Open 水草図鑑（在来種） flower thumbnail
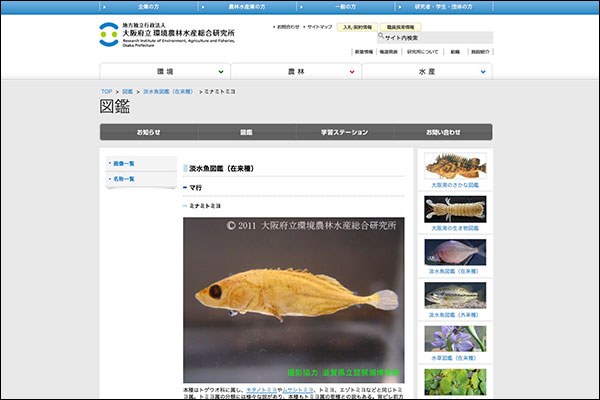 (x=455, y=337)
